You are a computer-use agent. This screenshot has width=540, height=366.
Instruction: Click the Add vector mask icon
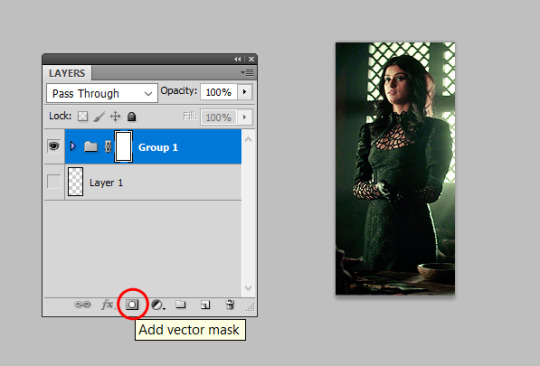click(132, 304)
